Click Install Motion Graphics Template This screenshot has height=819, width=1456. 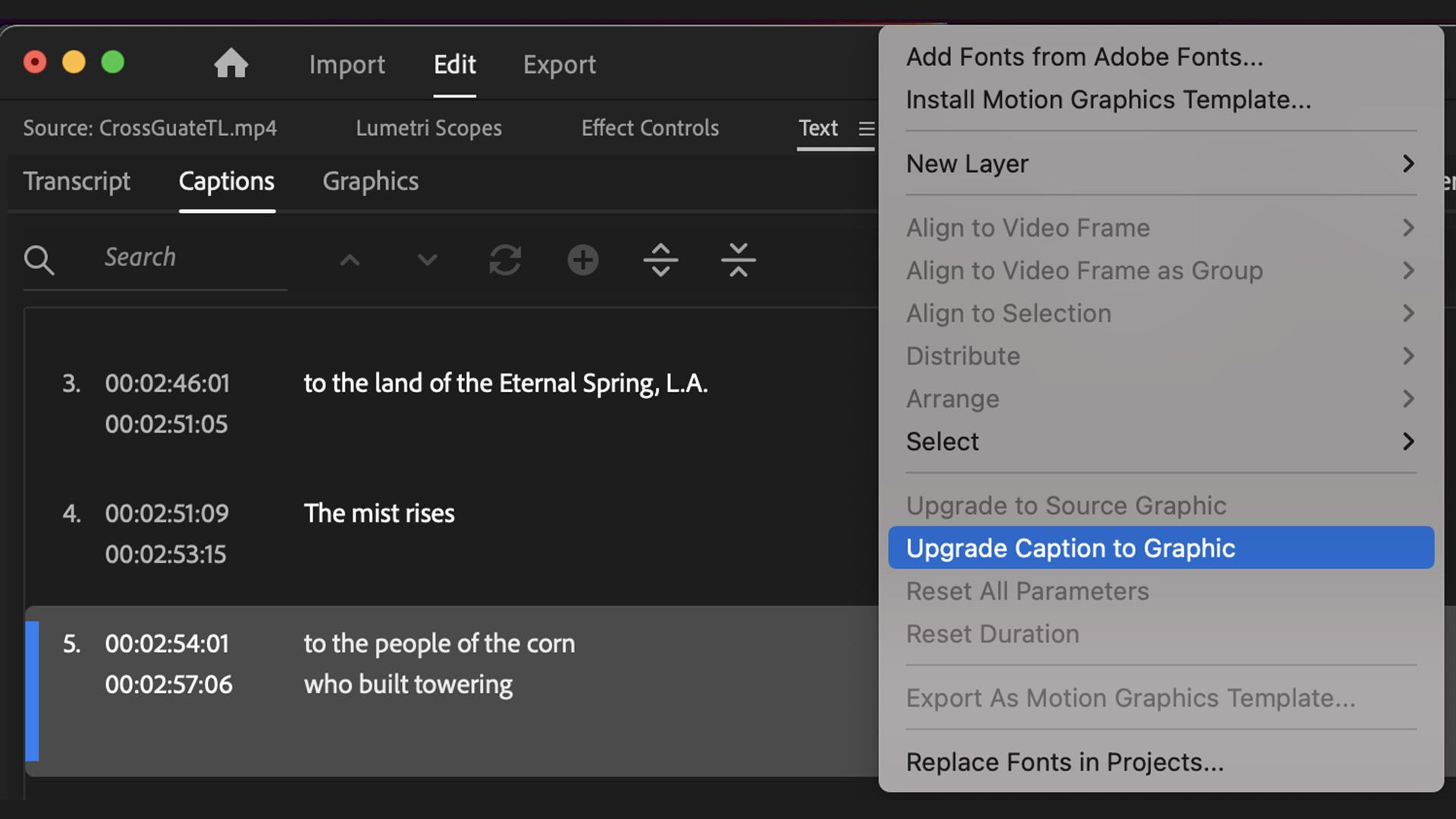coord(1108,99)
